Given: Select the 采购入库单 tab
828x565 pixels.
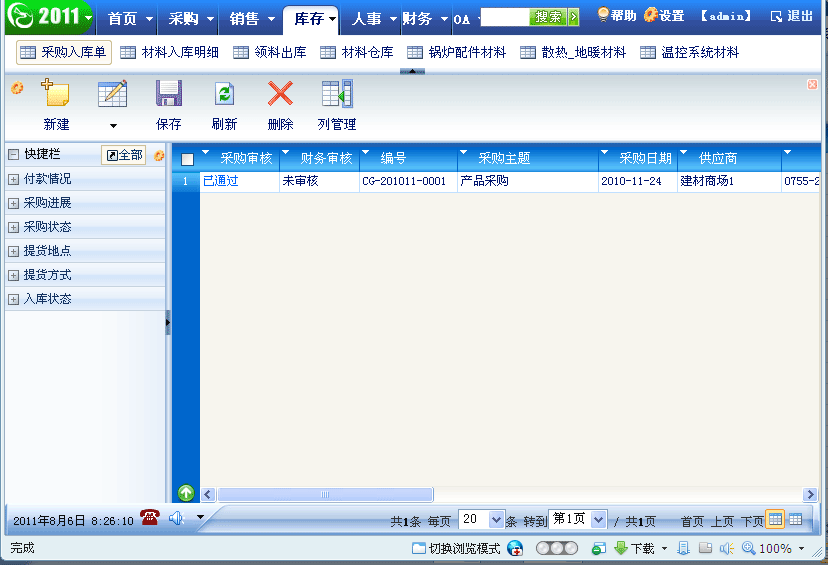Looking at the screenshot, I should pos(64,52).
